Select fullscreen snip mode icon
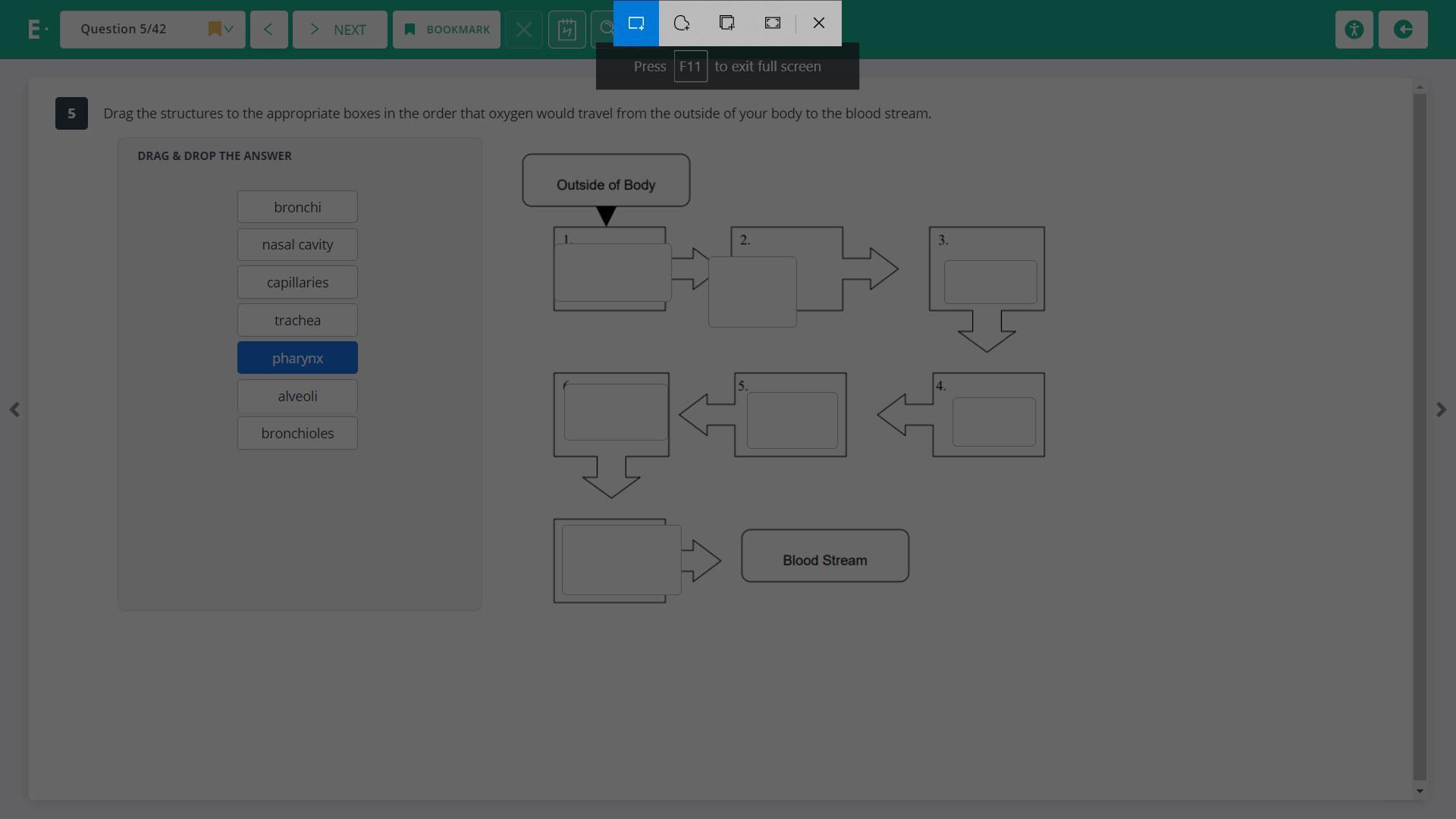 (x=773, y=24)
